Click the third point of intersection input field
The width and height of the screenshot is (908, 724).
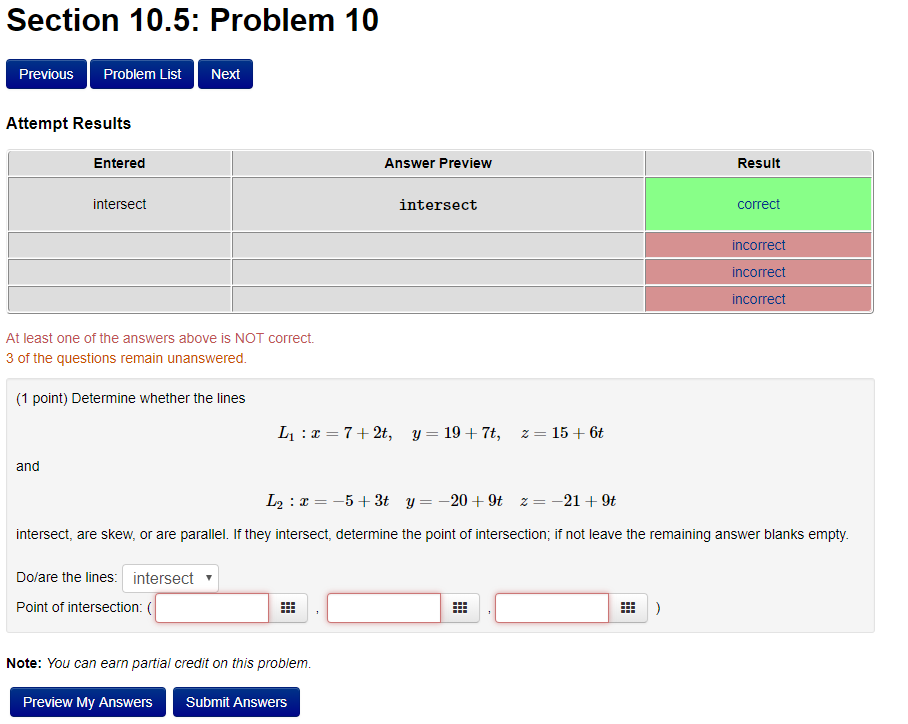click(551, 607)
